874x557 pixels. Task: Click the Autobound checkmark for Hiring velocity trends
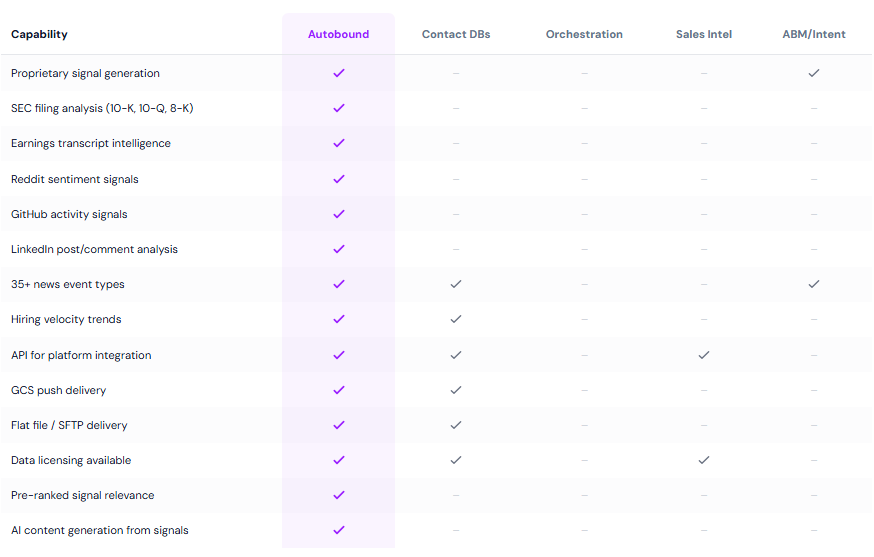click(338, 319)
